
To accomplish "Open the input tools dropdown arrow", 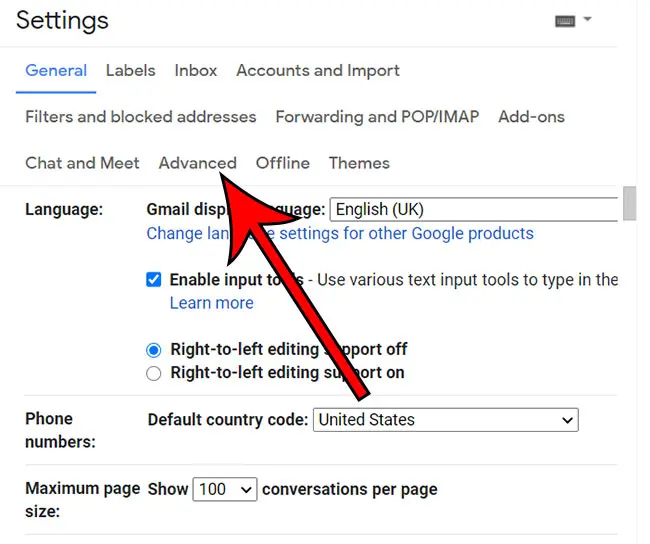I will point(588,20).
